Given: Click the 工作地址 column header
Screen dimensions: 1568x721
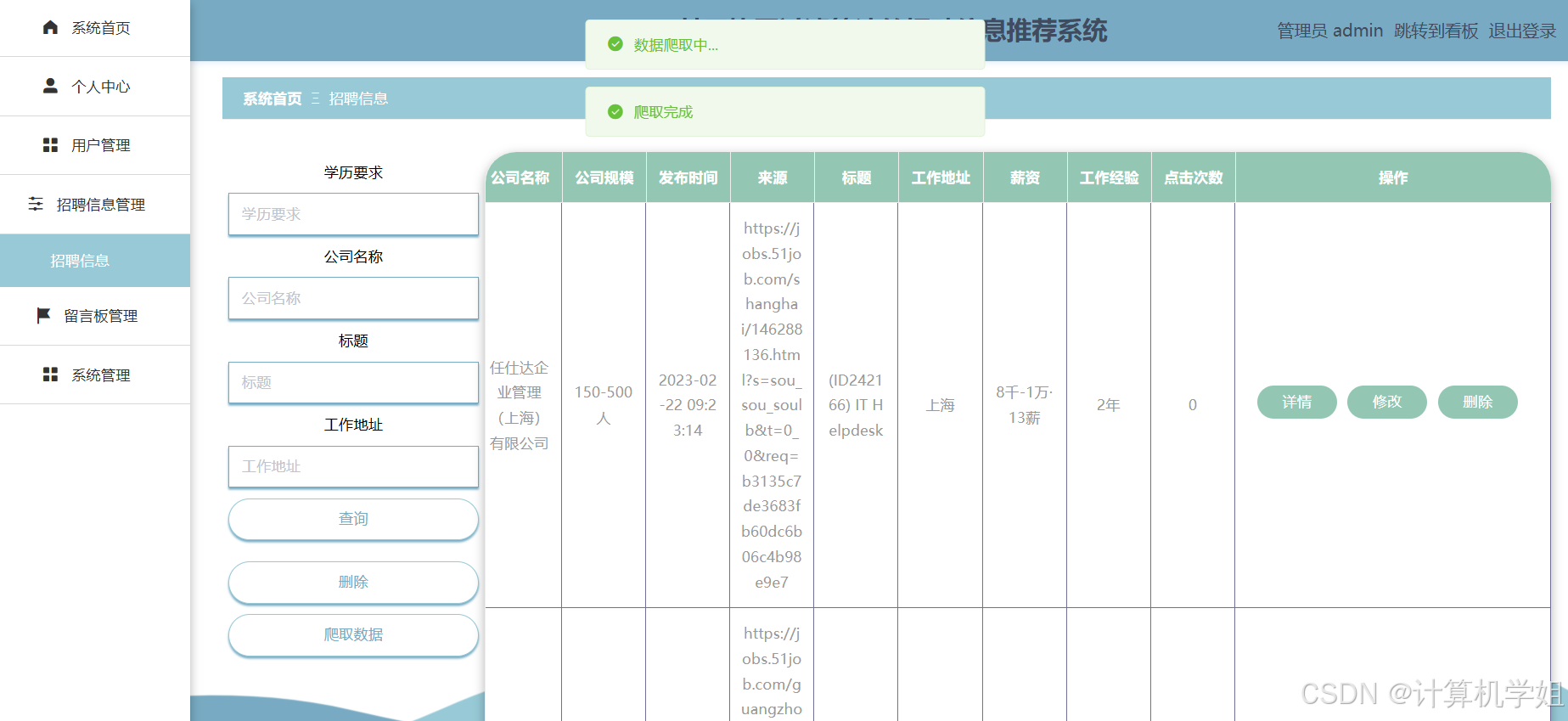Looking at the screenshot, I should coord(941,177).
